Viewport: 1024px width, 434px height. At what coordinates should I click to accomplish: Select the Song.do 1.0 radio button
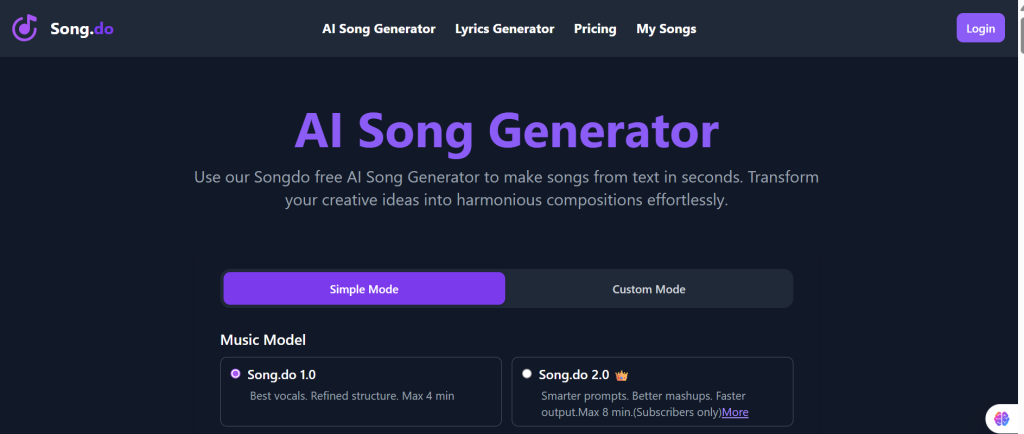pyautogui.click(x=236, y=374)
